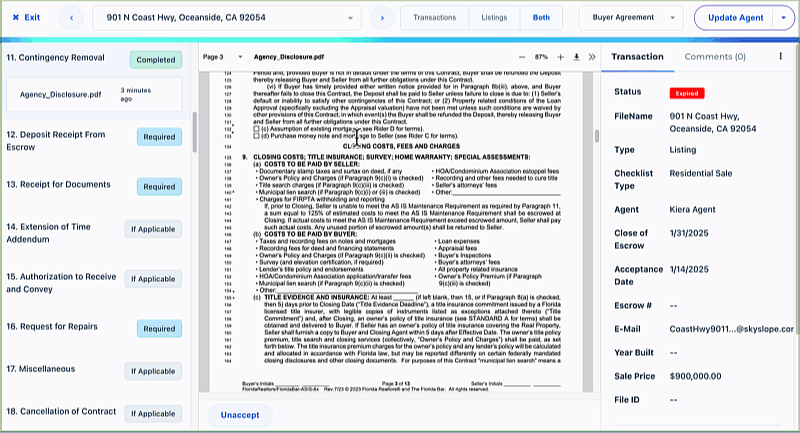This screenshot has height=433, width=800.
Task: Select 12. Deposit Receipt From Escrow item
Action: click(x=56, y=141)
